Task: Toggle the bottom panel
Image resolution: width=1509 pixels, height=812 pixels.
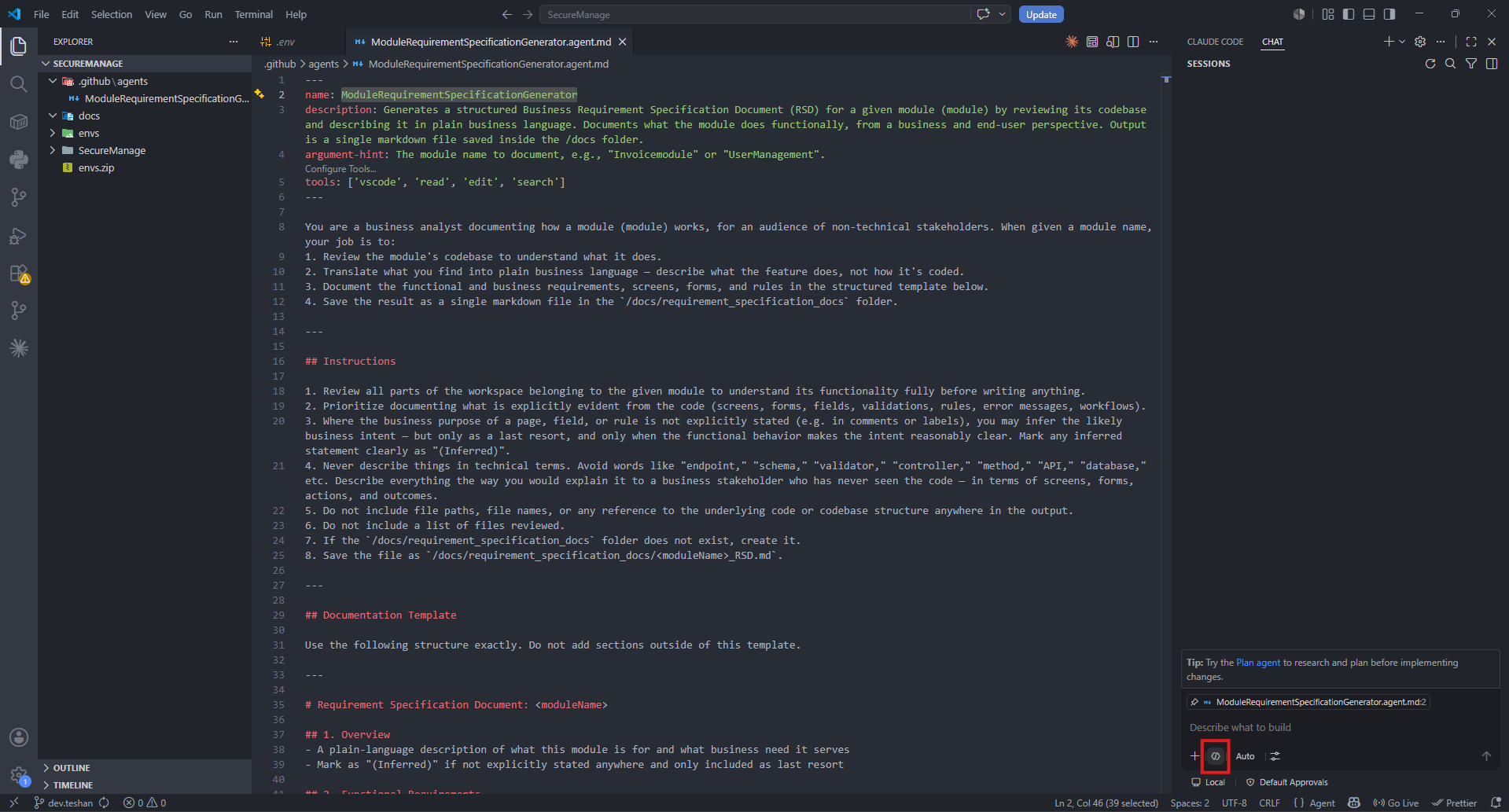Action: [x=1369, y=14]
